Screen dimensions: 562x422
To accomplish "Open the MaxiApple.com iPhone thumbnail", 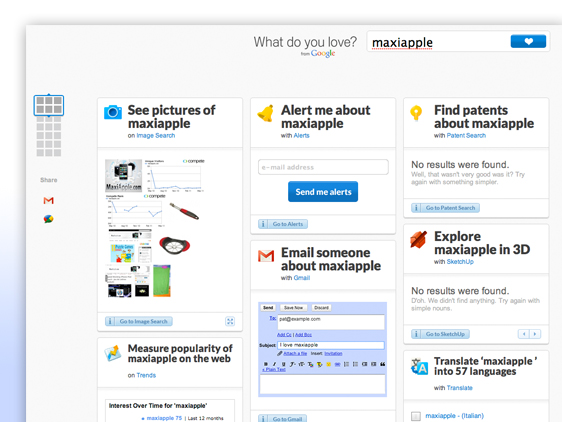I will click(x=123, y=175).
